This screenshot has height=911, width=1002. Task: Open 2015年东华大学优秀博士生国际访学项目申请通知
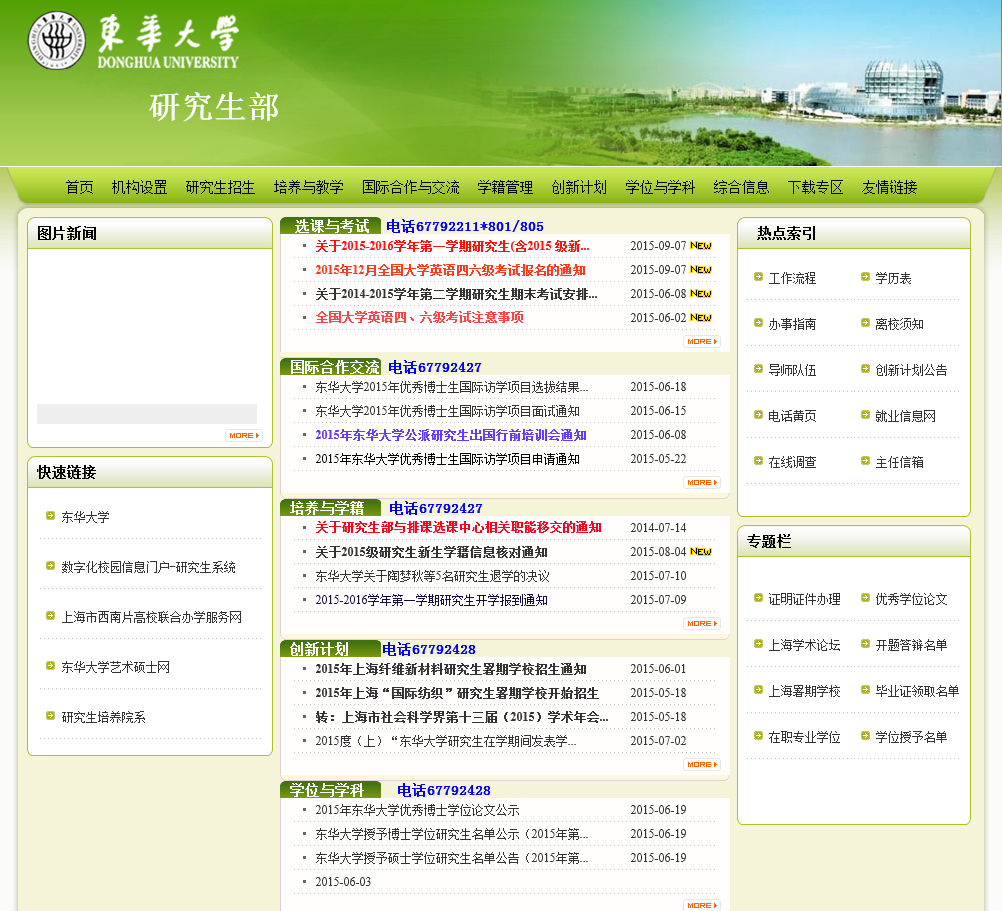[x=447, y=459]
